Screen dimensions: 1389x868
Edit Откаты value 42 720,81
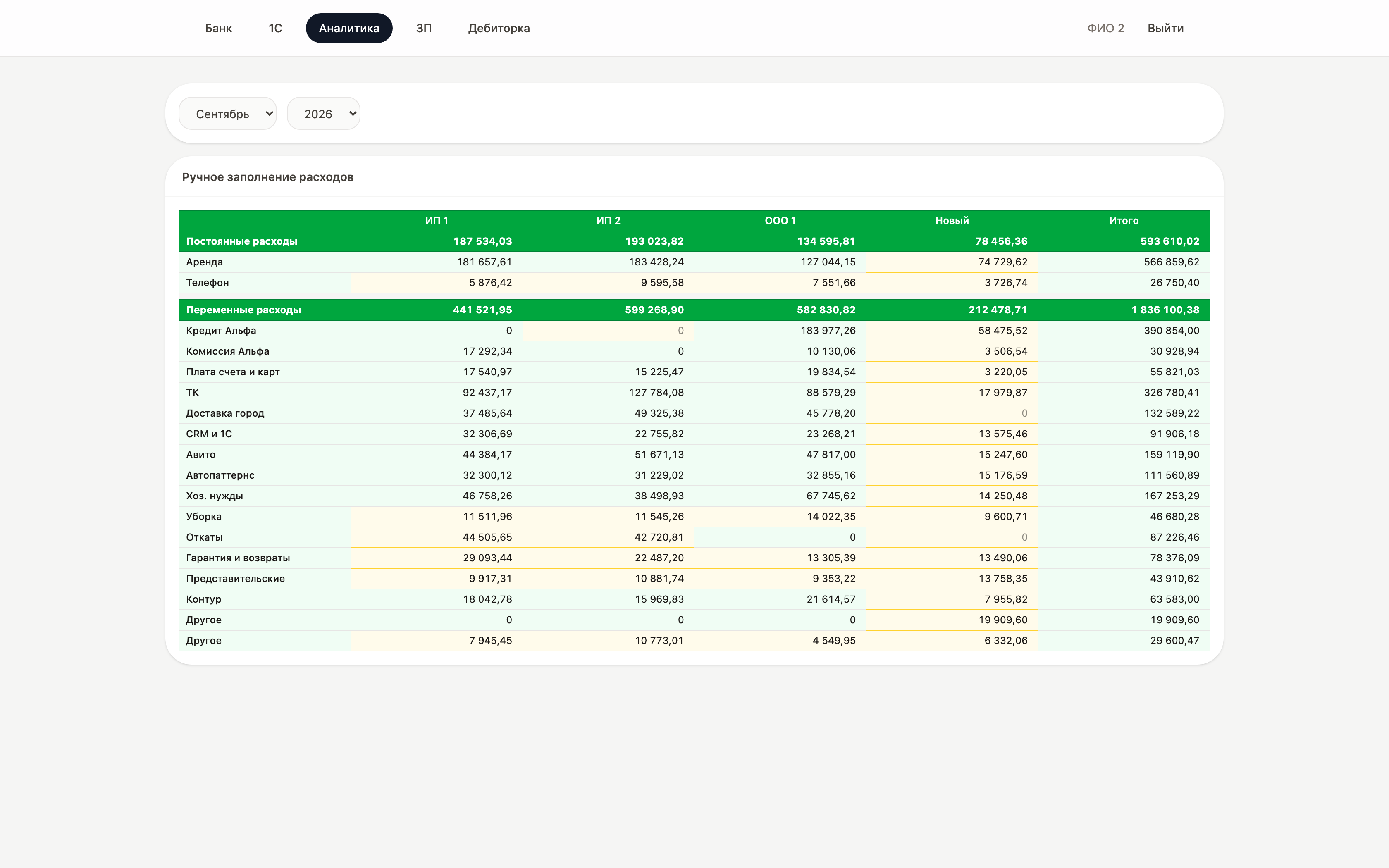tap(609, 537)
